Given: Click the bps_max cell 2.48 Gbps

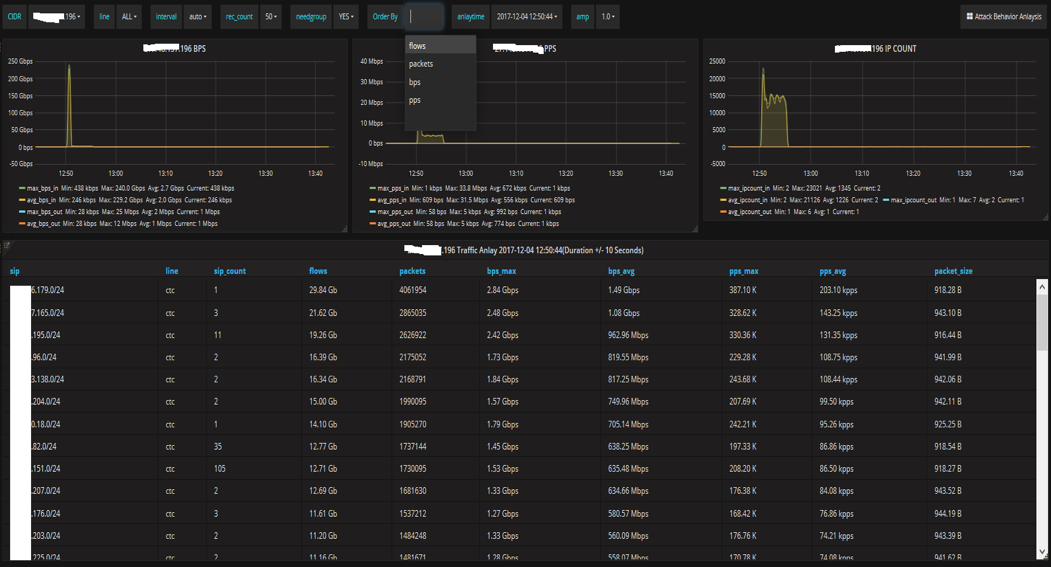Looking at the screenshot, I should pyautogui.click(x=502, y=313).
